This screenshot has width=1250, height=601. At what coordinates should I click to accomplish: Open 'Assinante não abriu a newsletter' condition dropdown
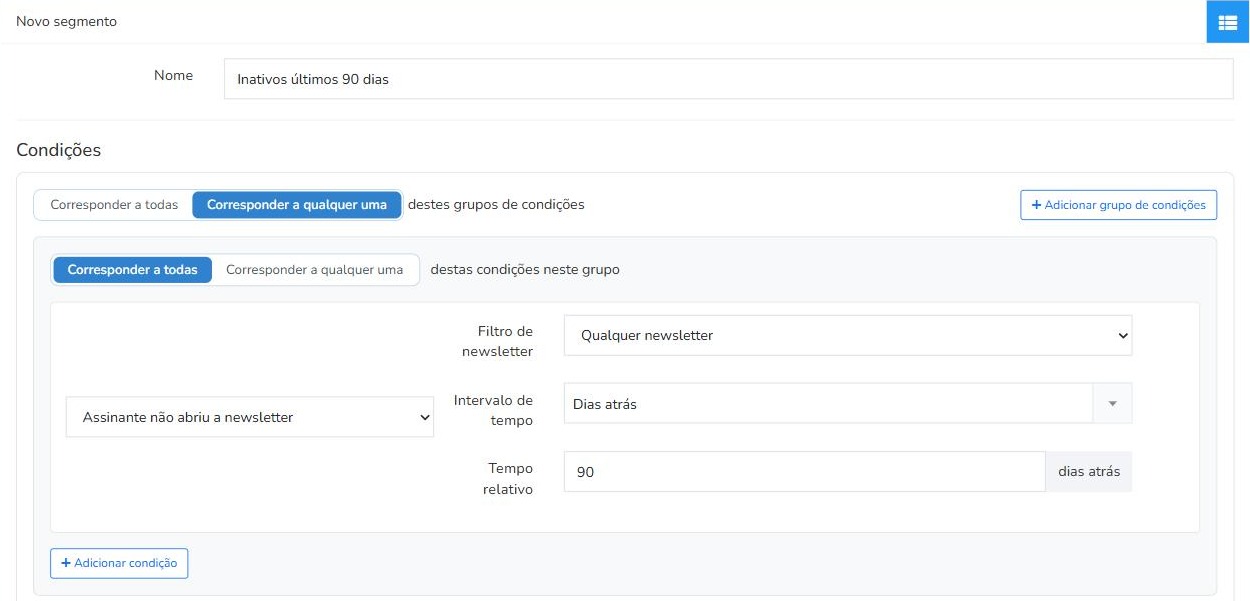click(250, 417)
